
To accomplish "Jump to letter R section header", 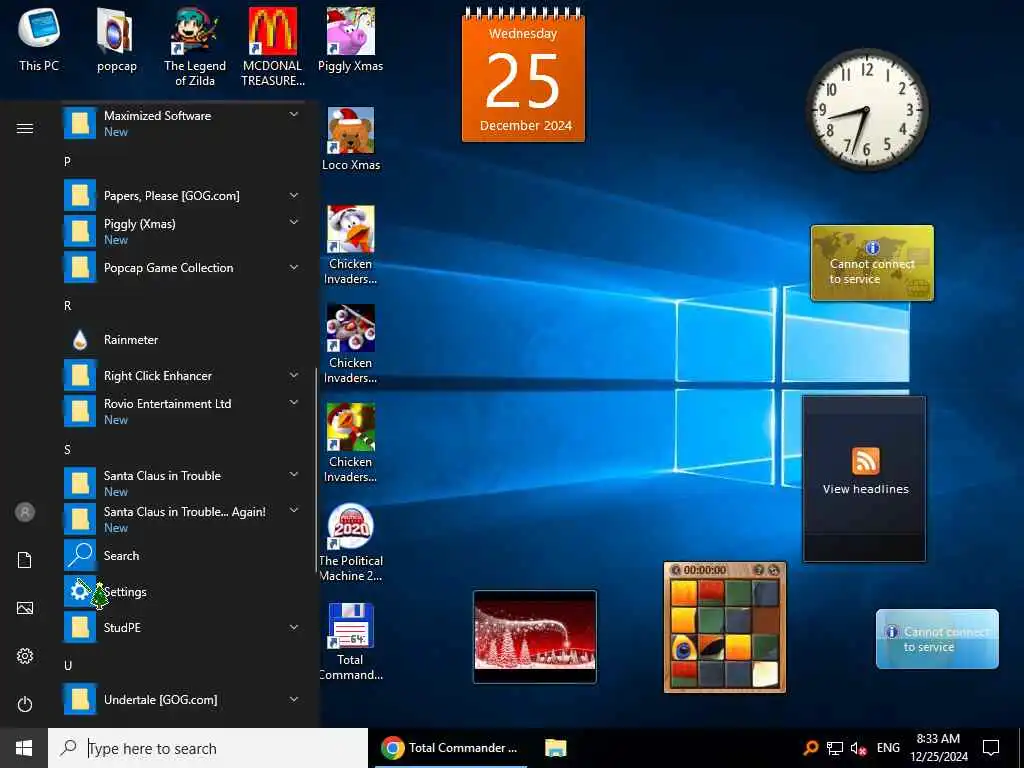I will tap(67, 306).
